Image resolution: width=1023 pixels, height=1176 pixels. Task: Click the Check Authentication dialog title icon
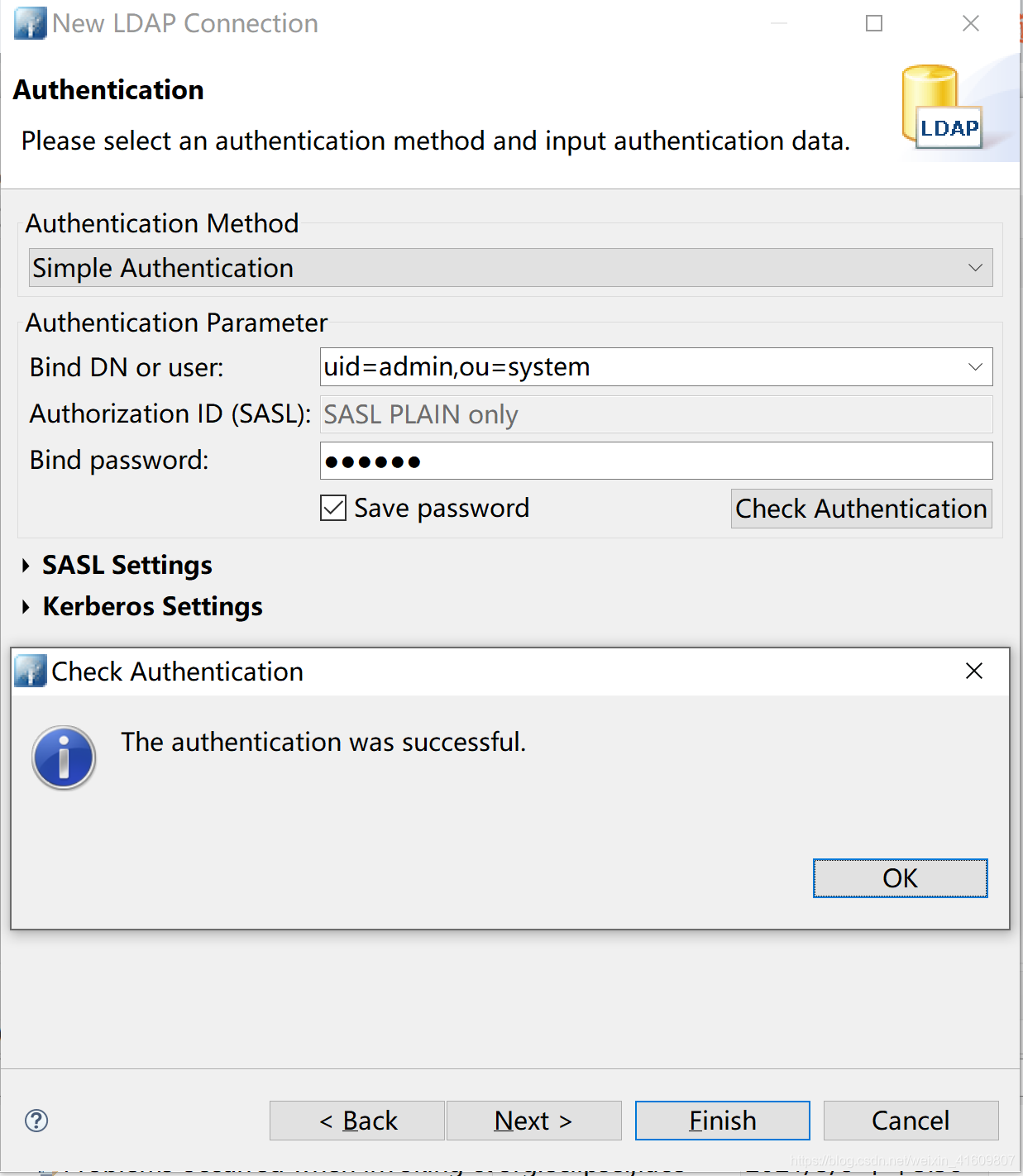point(31,671)
